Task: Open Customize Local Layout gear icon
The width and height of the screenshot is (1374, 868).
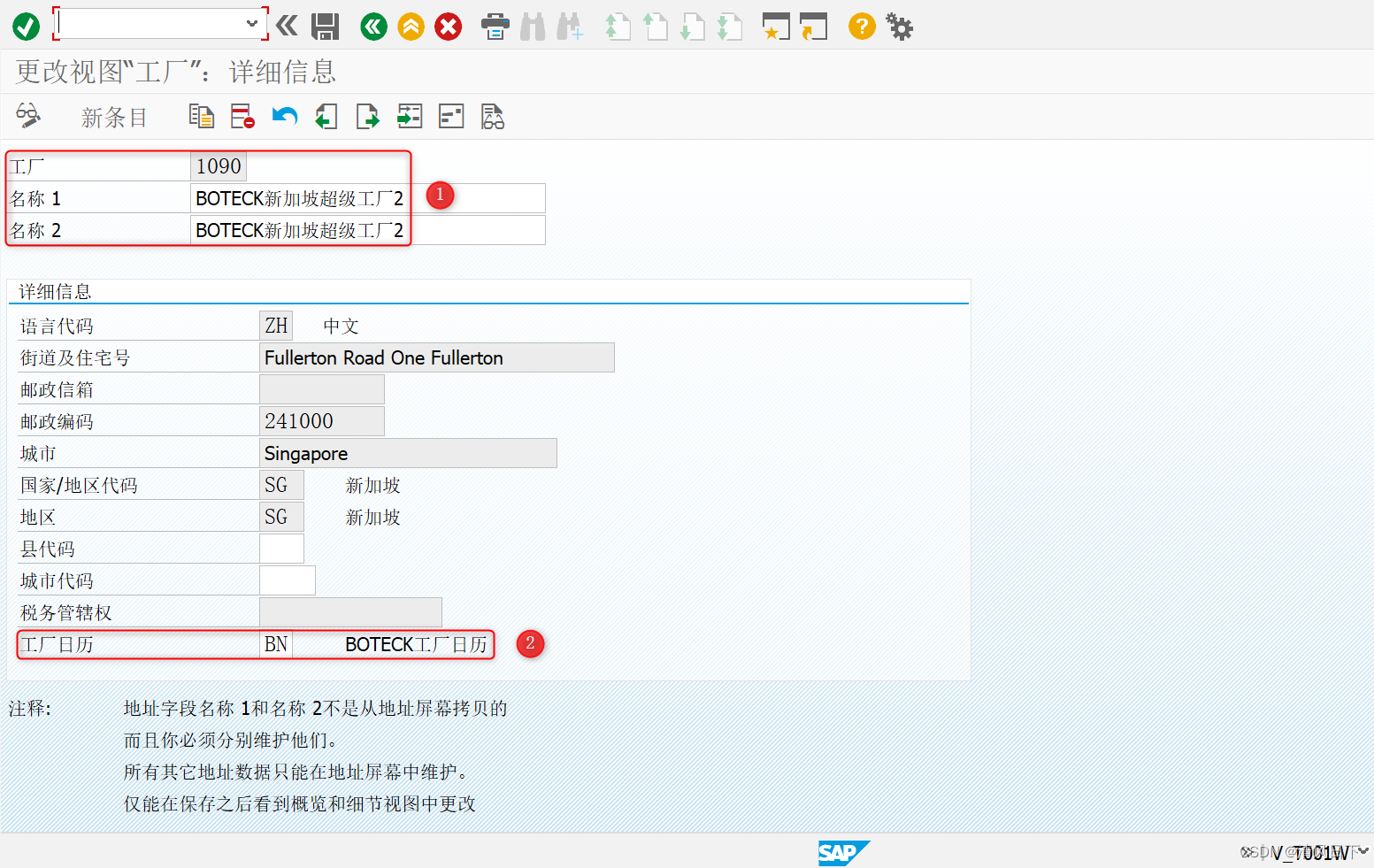Action: pyautogui.click(x=900, y=26)
